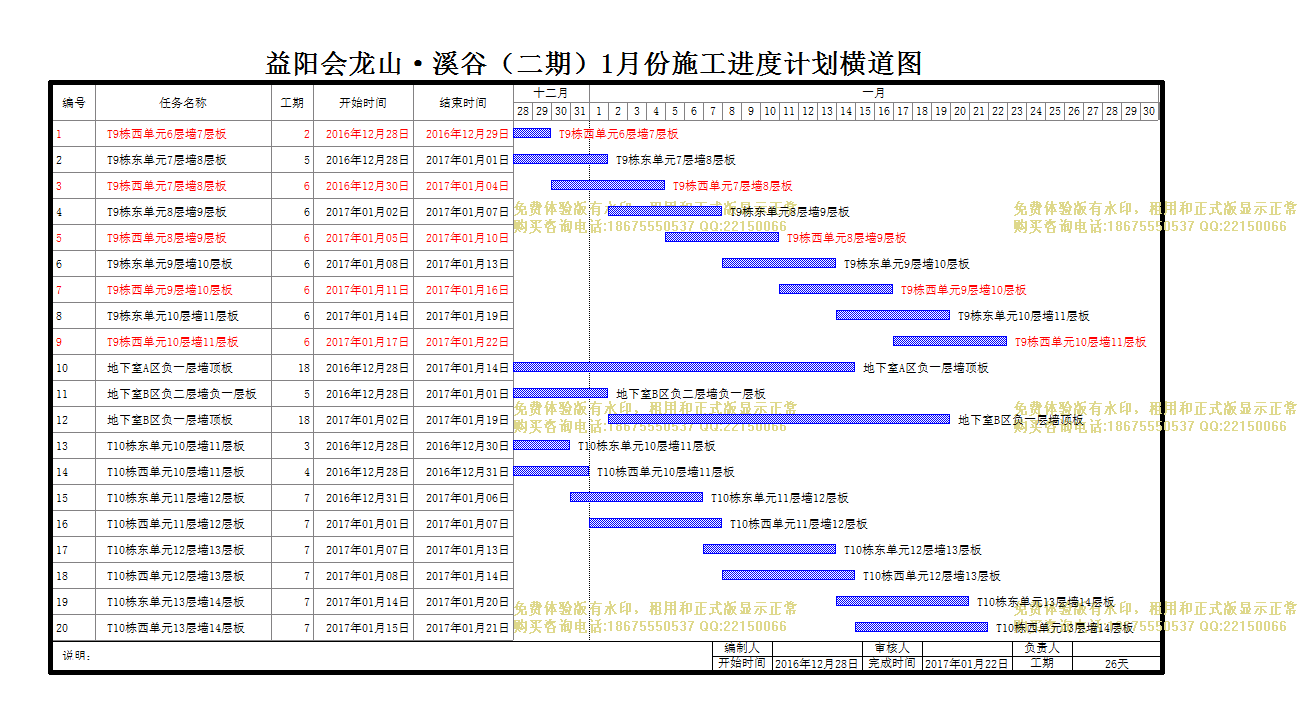This screenshot has height=721, width=1297.
Task: Click the Gantt bar of task 8 T9栋东单元10层墙11层板
Action: click(x=893, y=315)
